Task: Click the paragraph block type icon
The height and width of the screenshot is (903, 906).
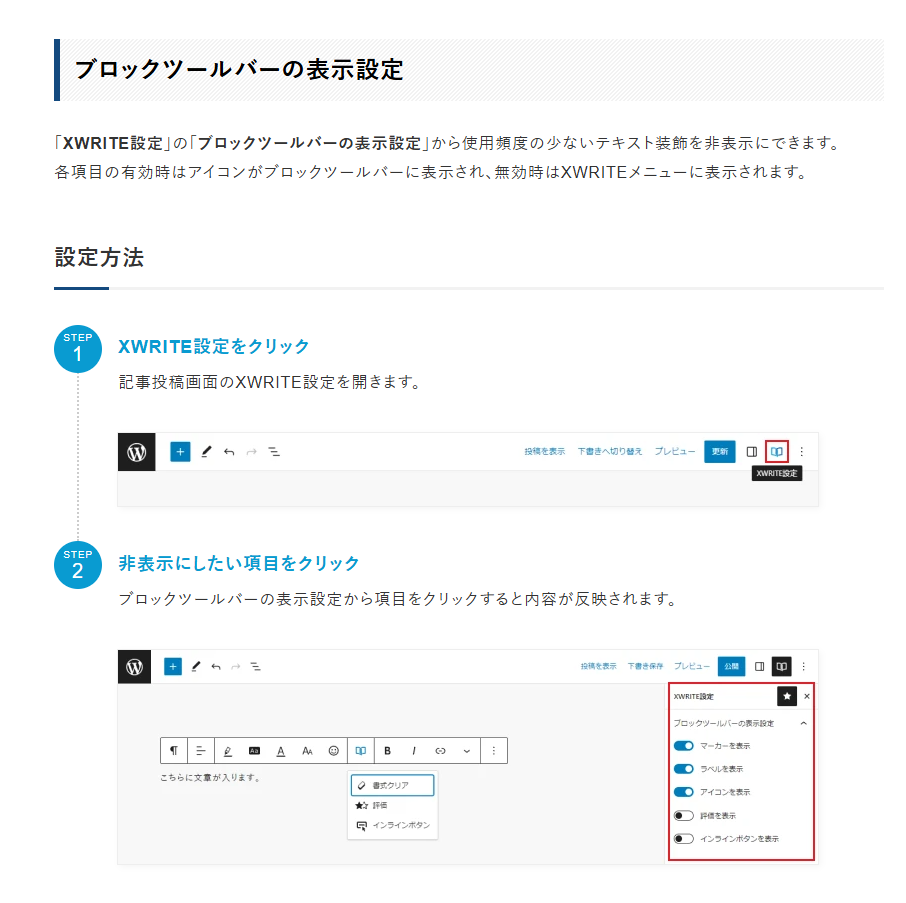Action: tap(174, 750)
